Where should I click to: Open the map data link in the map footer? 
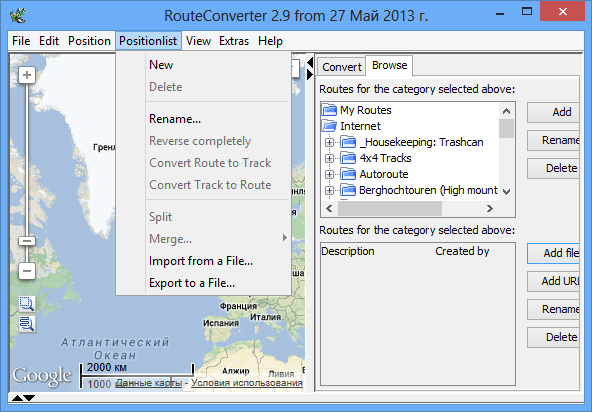(149, 383)
